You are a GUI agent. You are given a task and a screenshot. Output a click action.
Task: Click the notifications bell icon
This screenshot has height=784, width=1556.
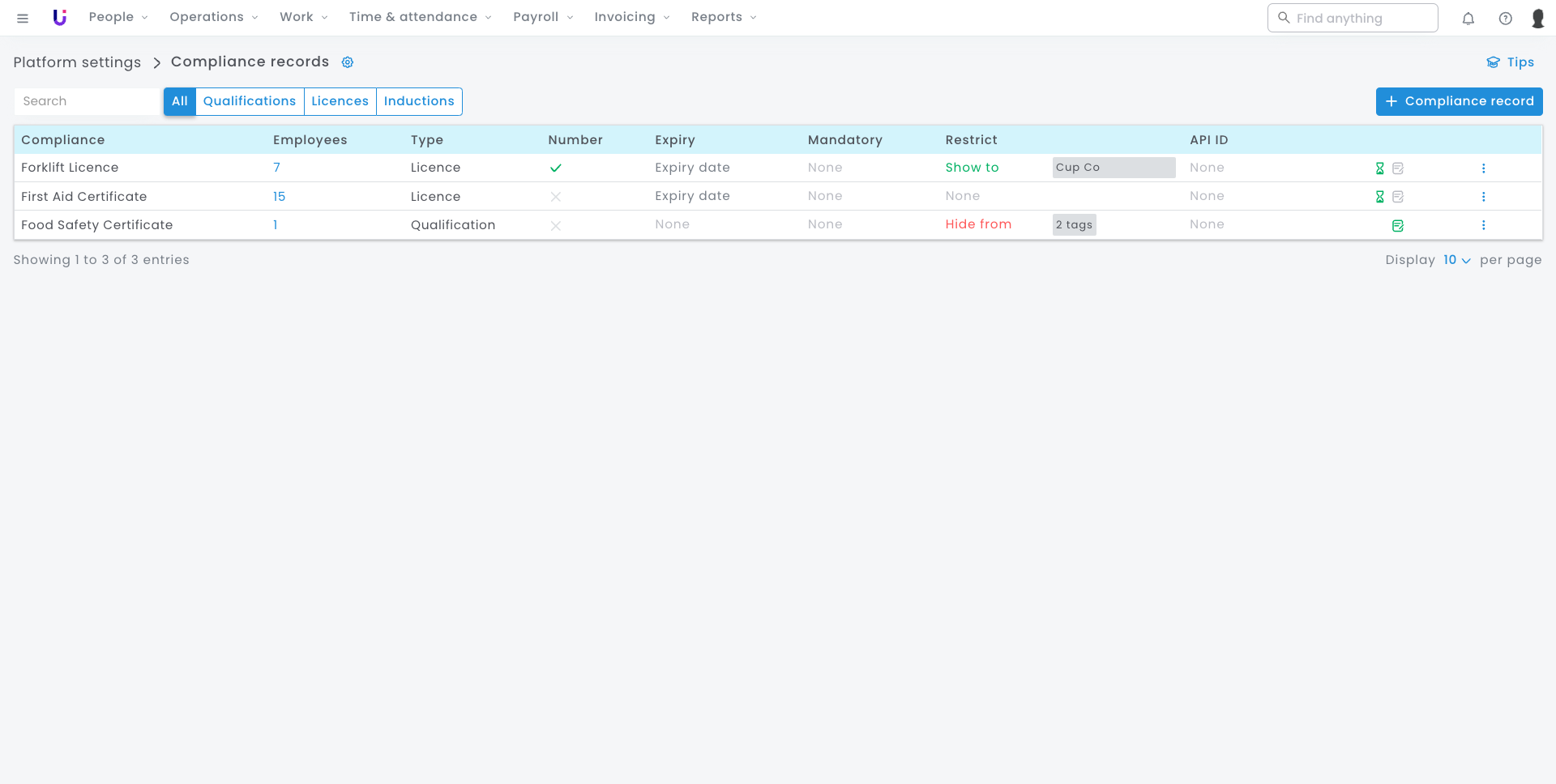pyautogui.click(x=1468, y=18)
